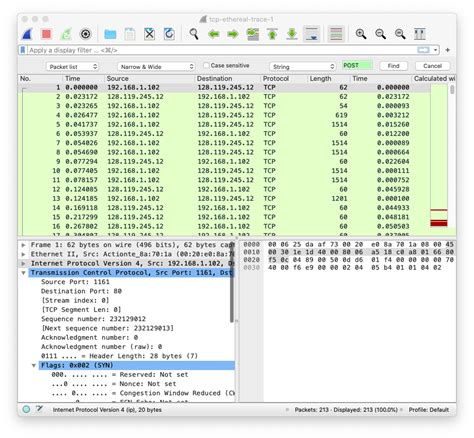This screenshot has height=438, width=474.
Task: Open the String search type dropdown
Action: coord(302,67)
